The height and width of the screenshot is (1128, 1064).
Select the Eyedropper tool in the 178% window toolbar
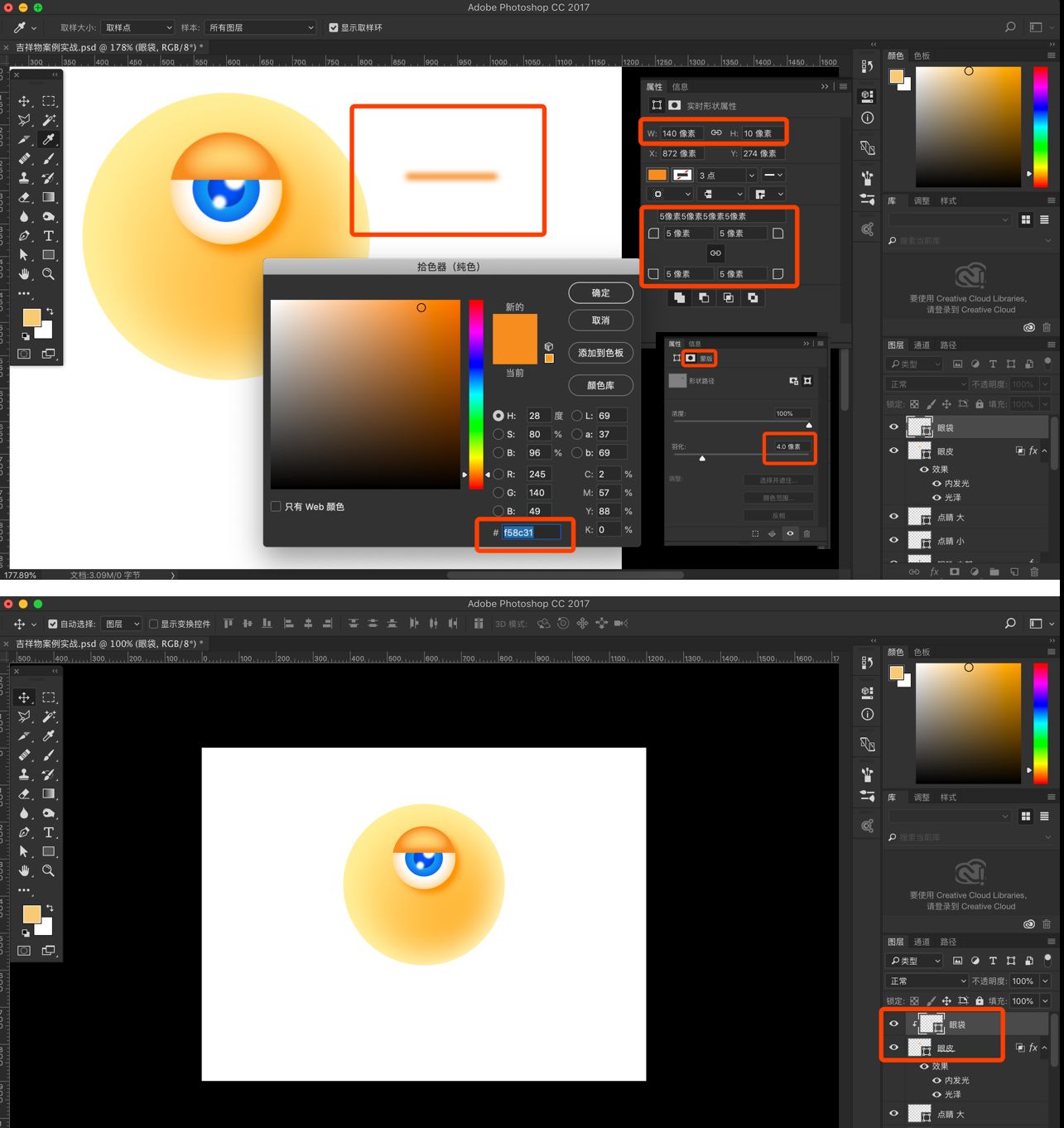(49, 139)
